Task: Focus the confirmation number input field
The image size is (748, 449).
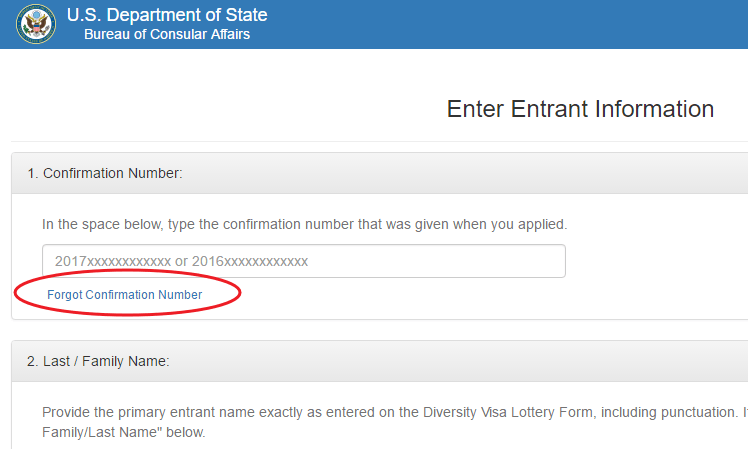Action: point(303,261)
